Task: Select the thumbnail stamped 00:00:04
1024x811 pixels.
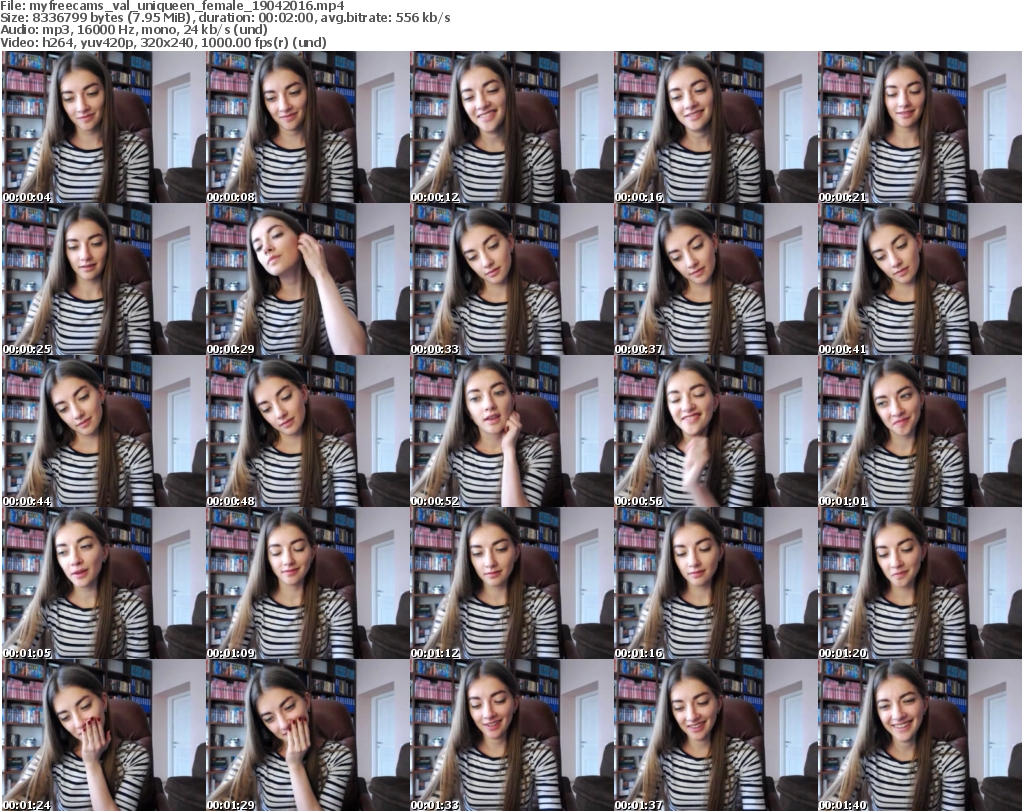Action: [104, 127]
